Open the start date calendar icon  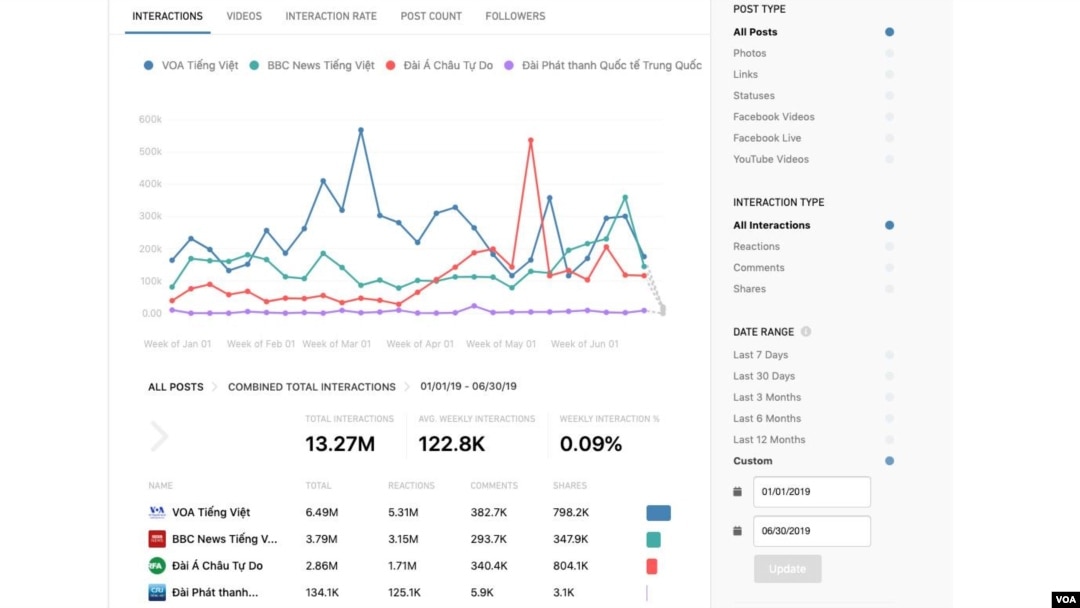click(x=737, y=492)
